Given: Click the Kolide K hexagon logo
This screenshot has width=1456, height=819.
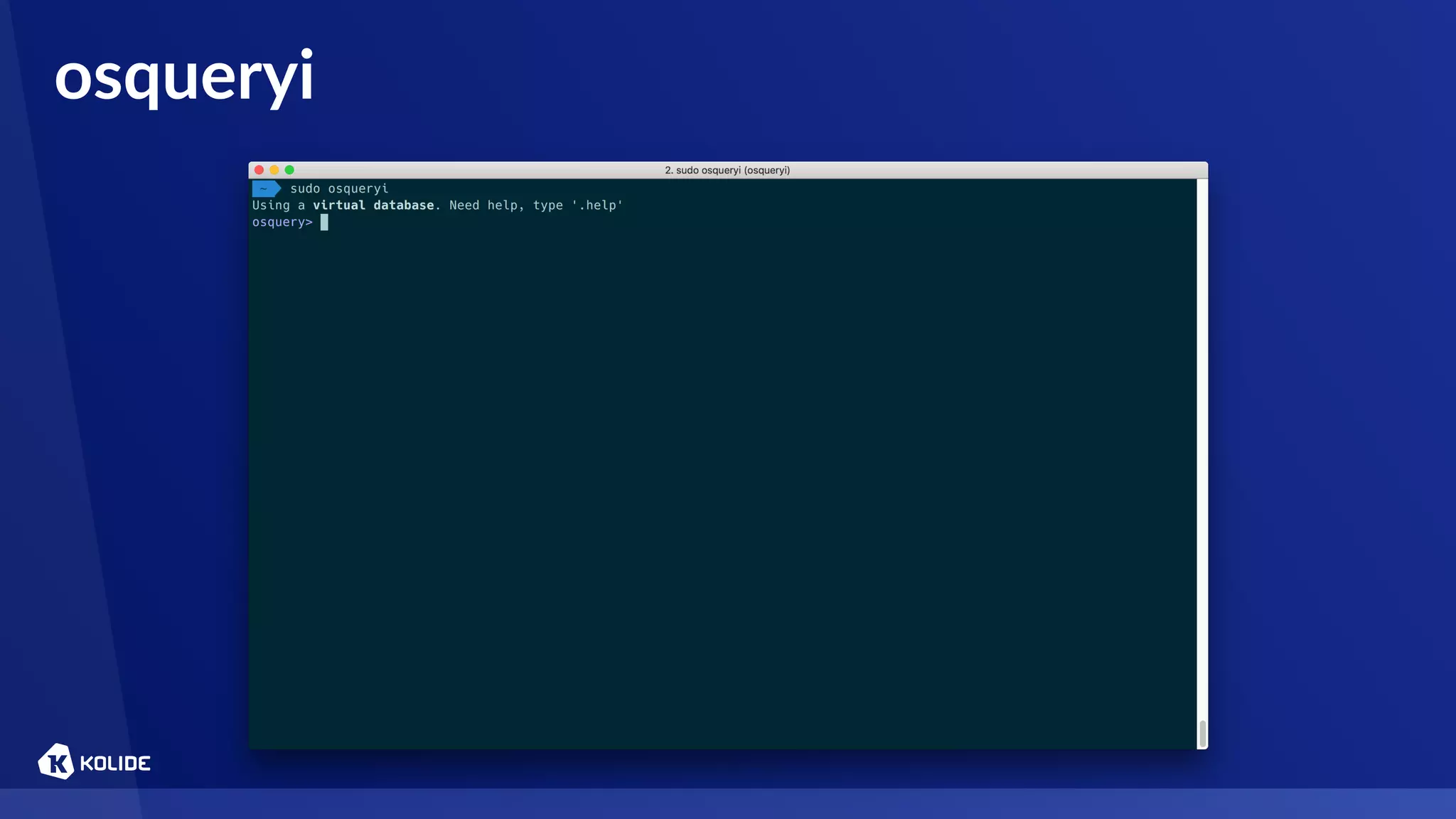Looking at the screenshot, I should pyautogui.click(x=55, y=762).
